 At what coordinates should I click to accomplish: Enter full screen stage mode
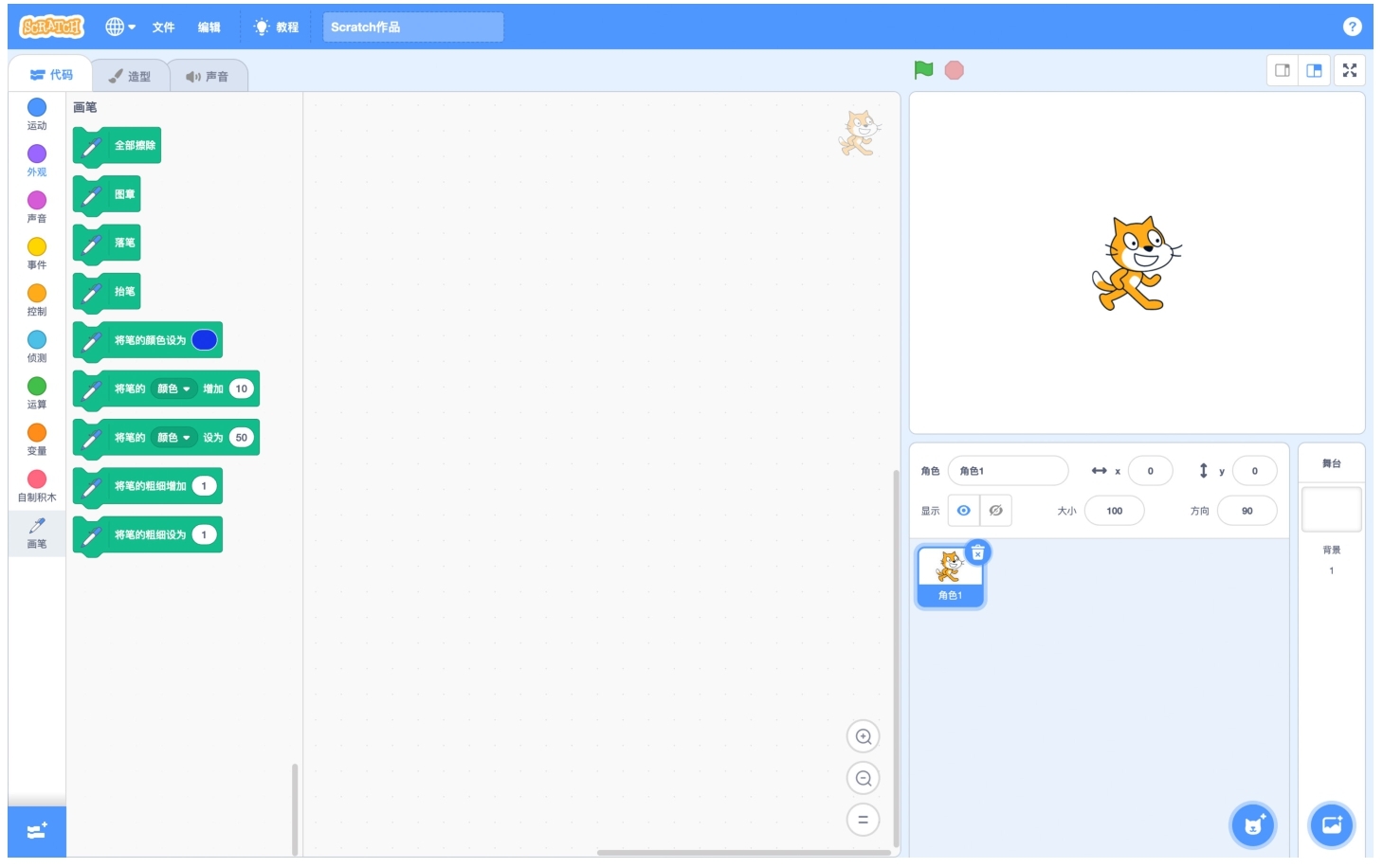pyautogui.click(x=1350, y=70)
